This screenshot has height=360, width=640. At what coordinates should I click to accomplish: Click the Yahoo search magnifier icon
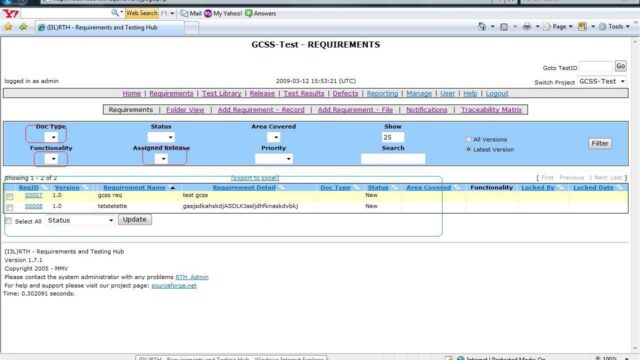click(x=115, y=13)
